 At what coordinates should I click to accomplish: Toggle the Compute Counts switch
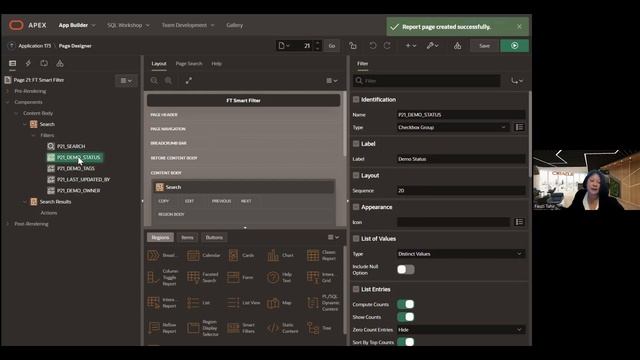click(406, 304)
